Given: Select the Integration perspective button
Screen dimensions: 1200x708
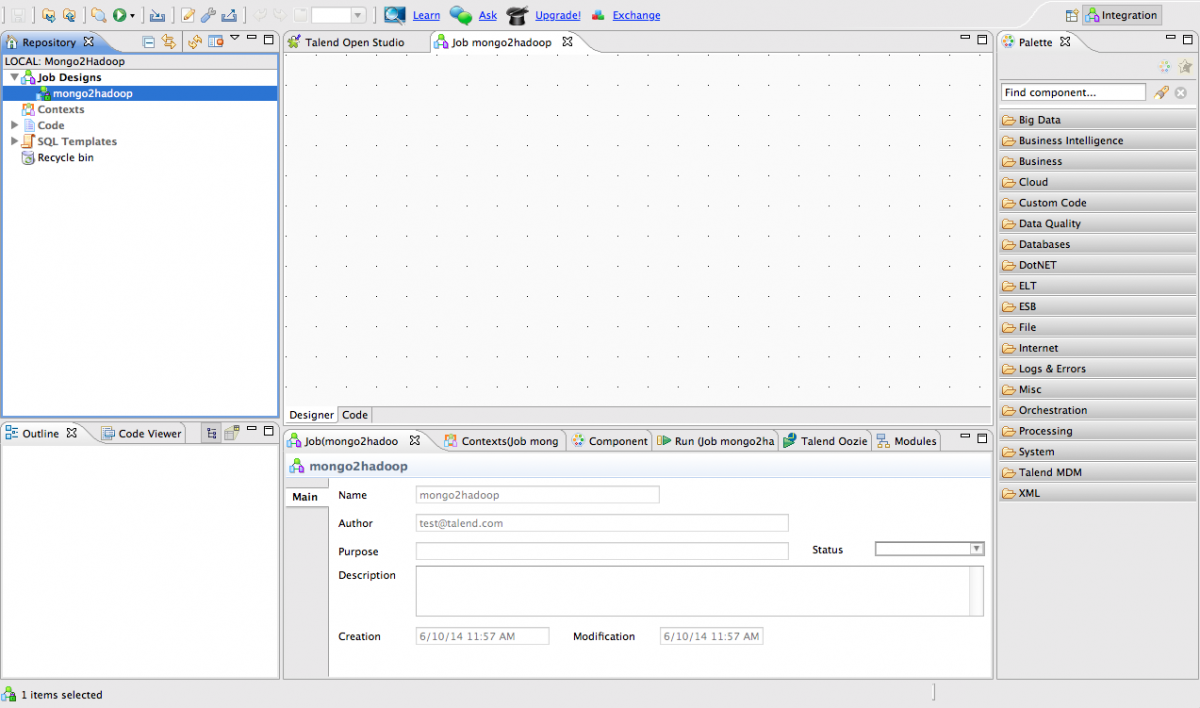Looking at the screenshot, I should 1122,15.
